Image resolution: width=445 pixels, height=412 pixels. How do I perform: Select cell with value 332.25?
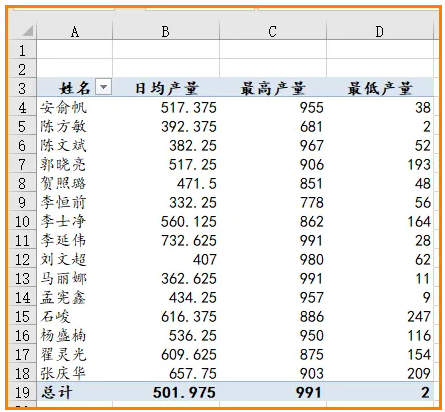[166, 202]
